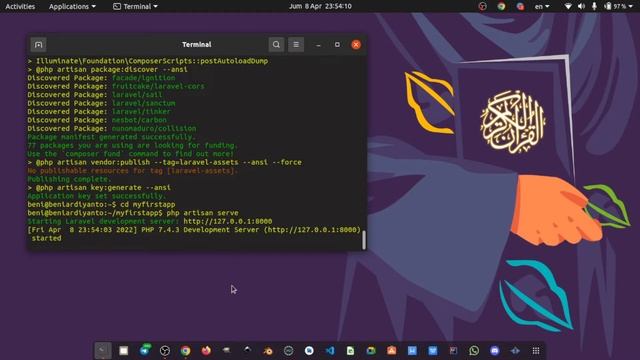Open the new tab button in Terminal header
640x360 pixels.
(38, 44)
